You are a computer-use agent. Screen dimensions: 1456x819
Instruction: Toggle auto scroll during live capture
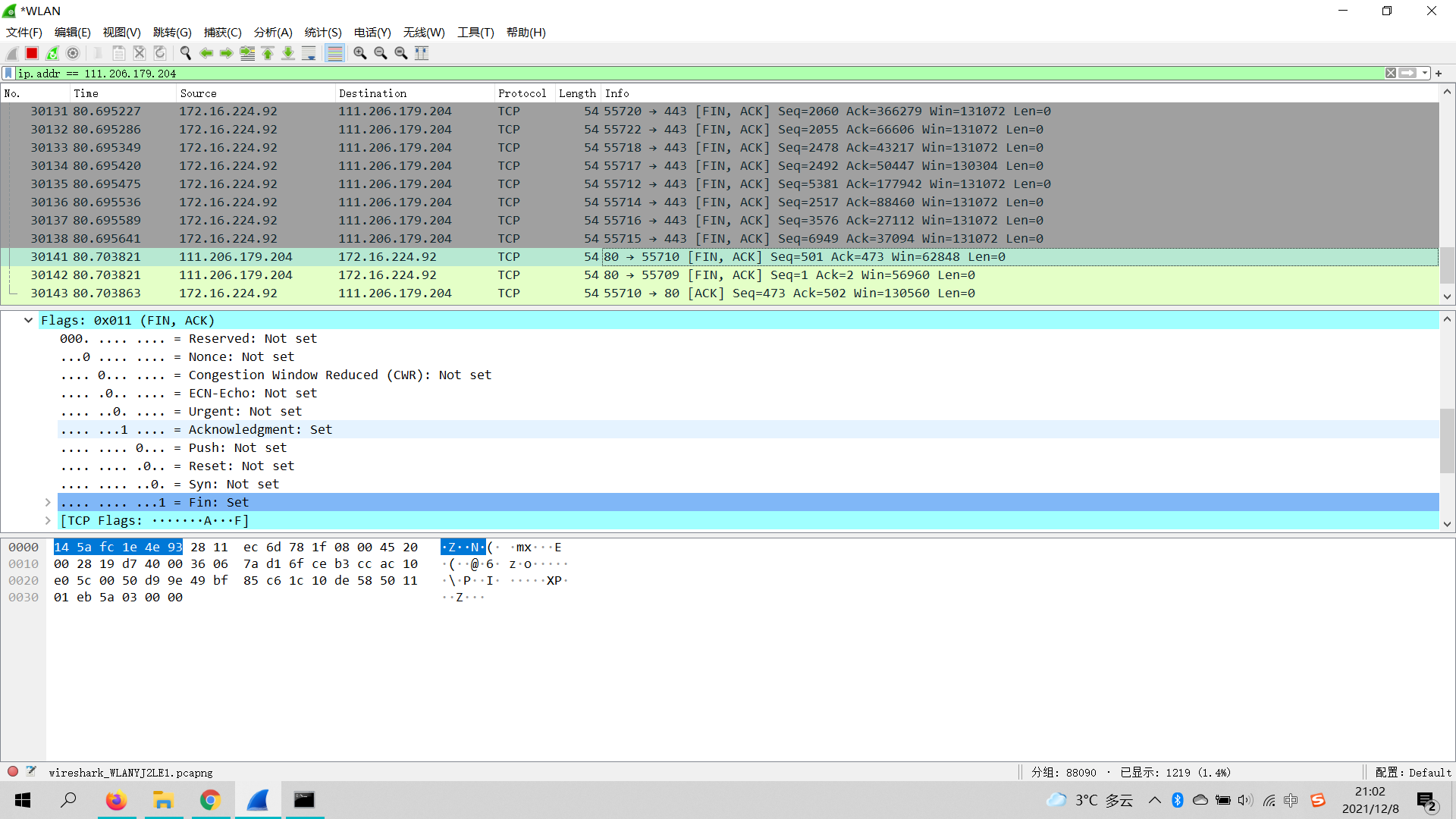309,53
